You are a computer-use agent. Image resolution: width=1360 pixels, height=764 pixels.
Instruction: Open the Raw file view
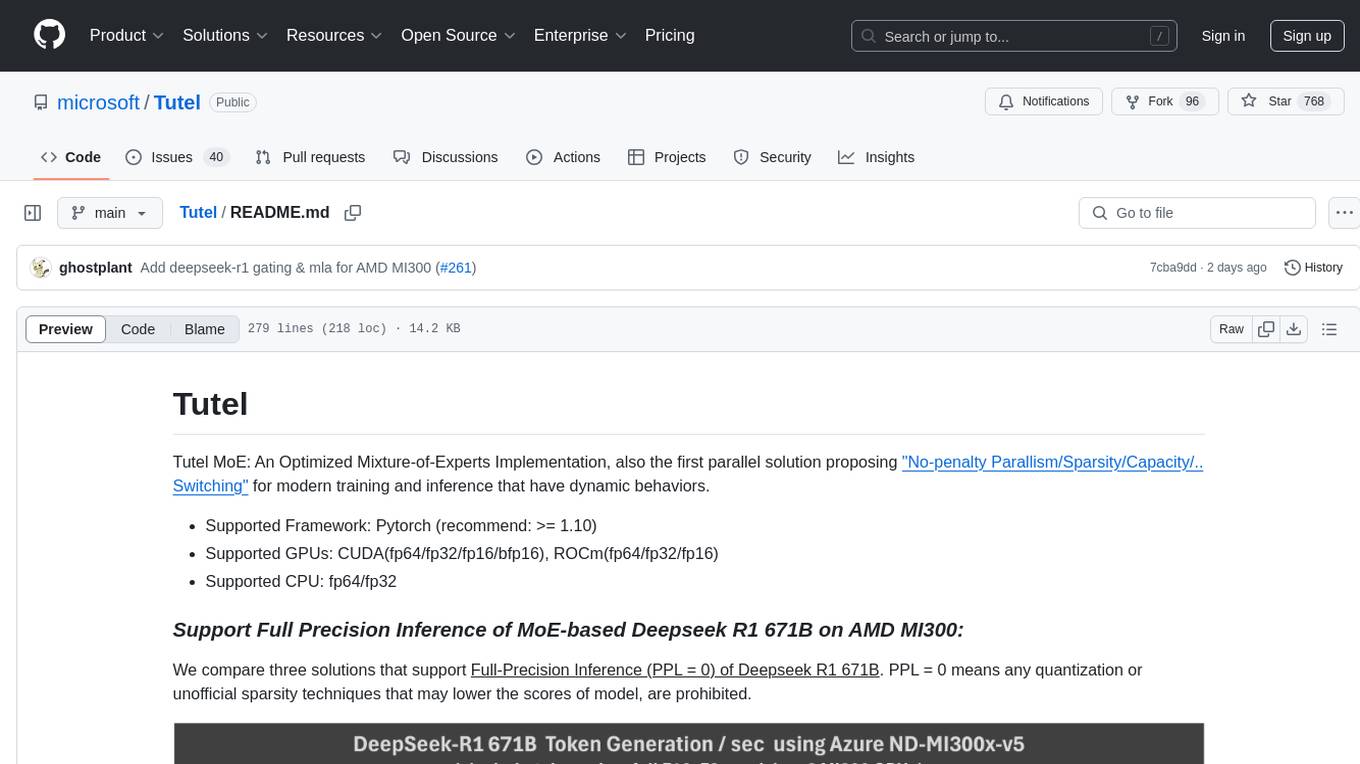pyautogui.click(x=1231, y=329)
